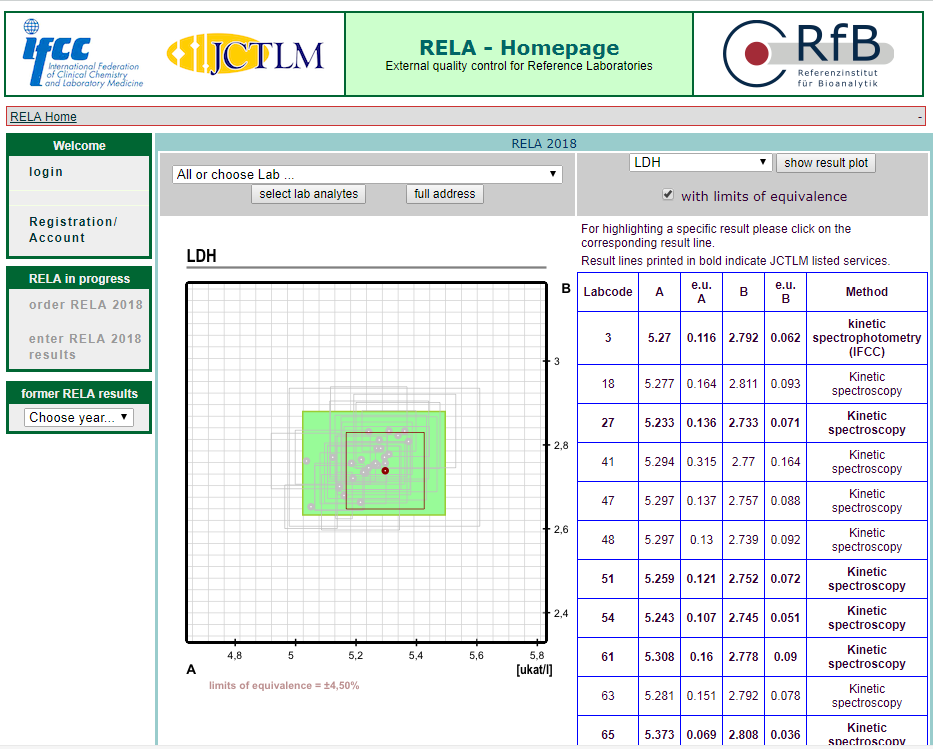Go to Registration/Account in sidebar
933x749 pixels.
73,229
